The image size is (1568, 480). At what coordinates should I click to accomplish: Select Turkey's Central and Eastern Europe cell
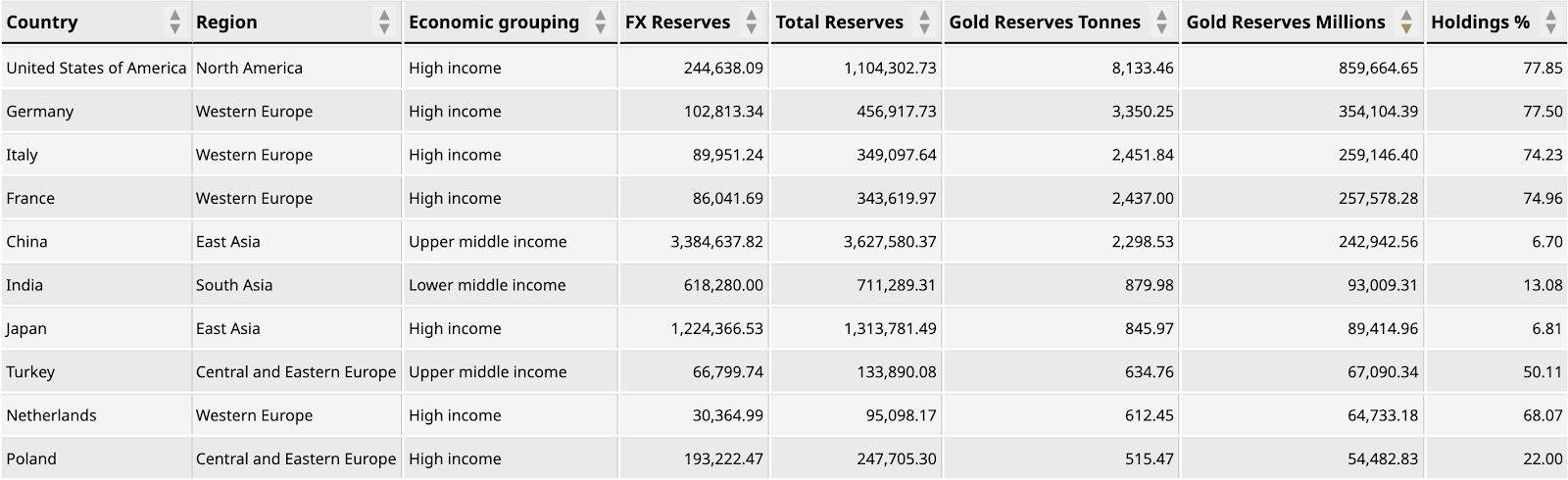296,371
